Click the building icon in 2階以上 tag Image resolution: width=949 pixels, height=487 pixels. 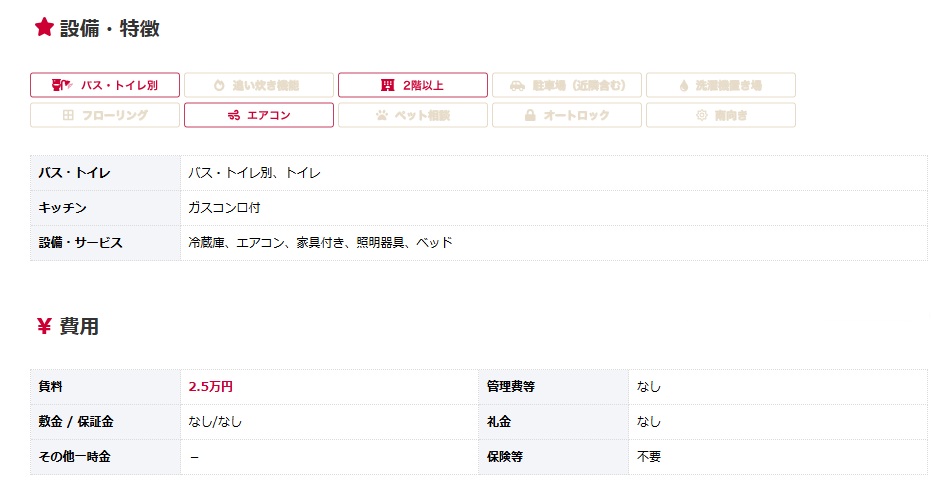tap(387, 85)
